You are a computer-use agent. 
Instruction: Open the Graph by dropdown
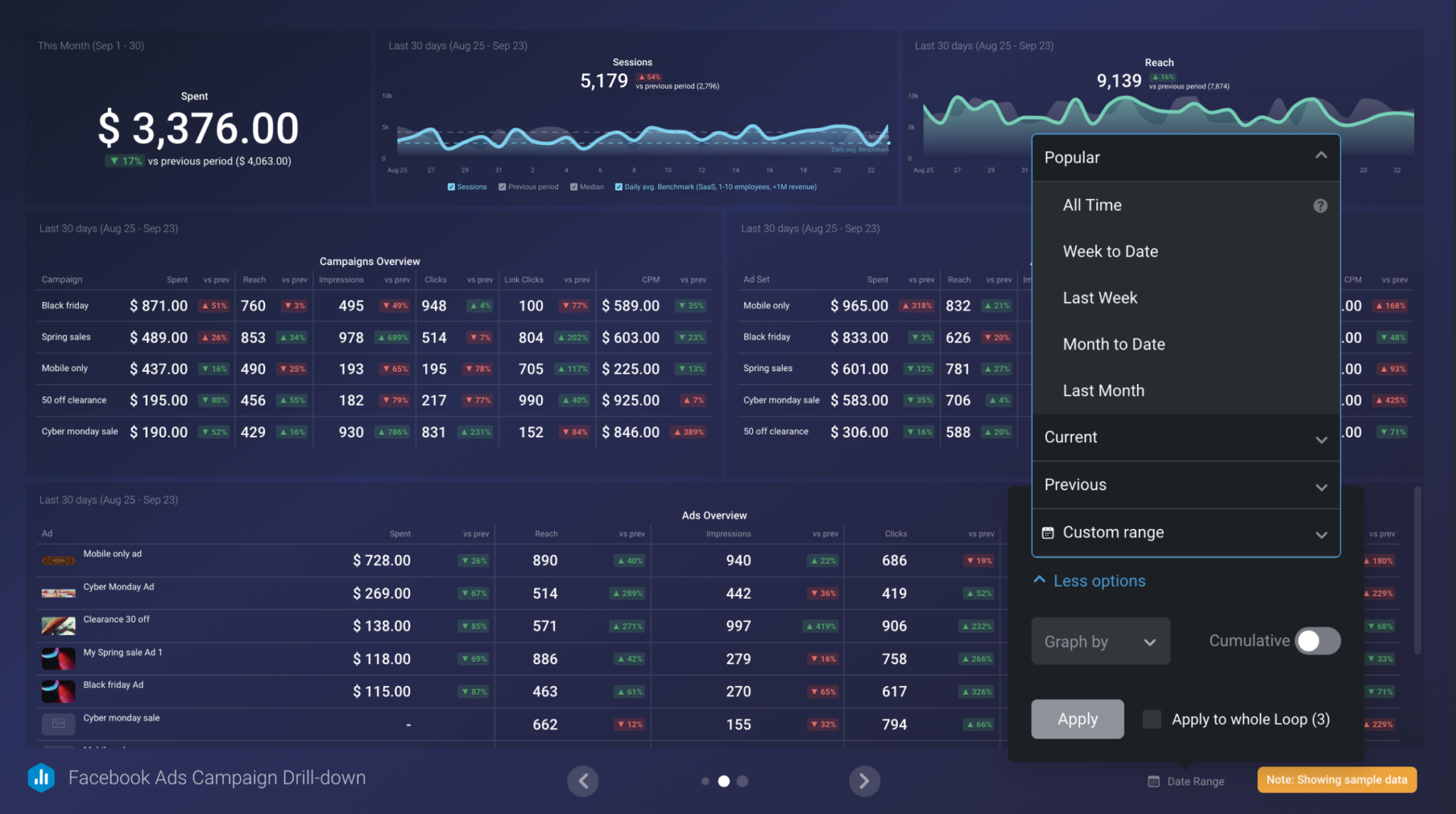tap(1101, 641)
